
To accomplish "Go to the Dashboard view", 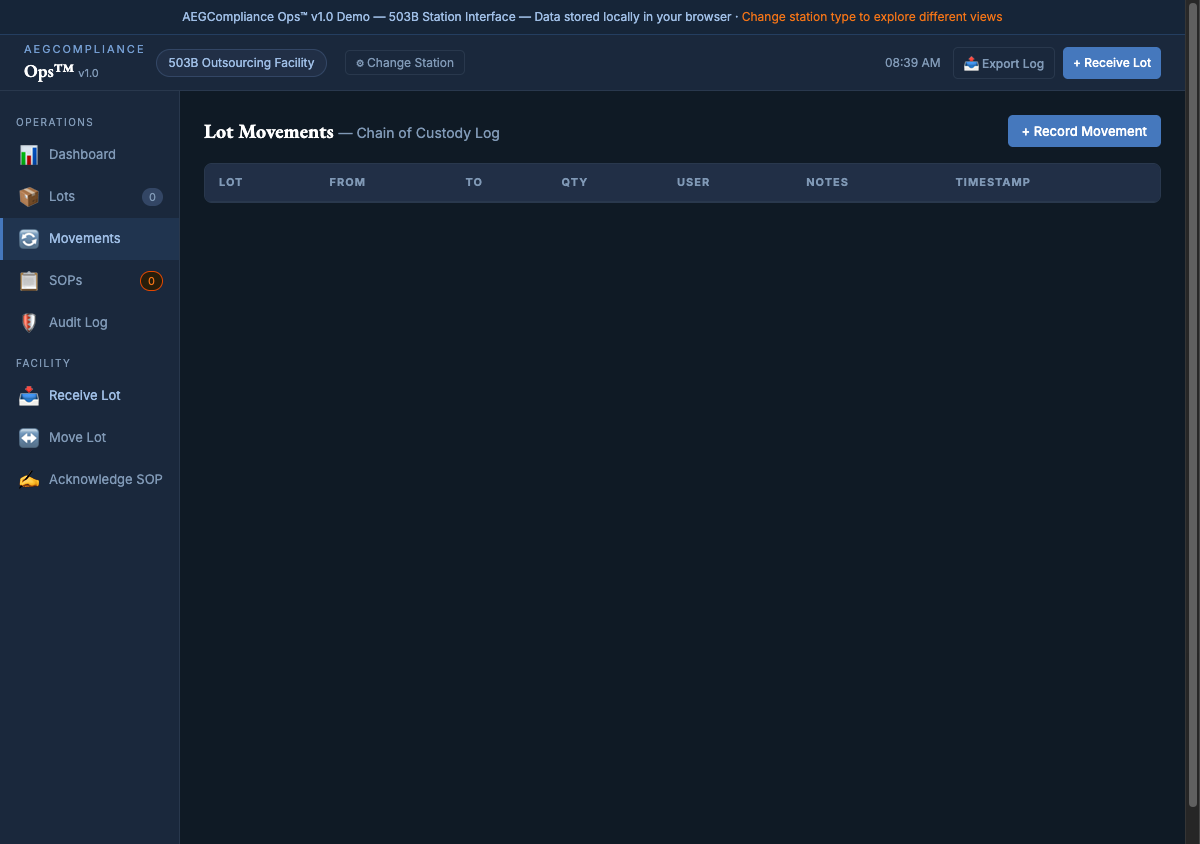I will (x=82, y=155).
